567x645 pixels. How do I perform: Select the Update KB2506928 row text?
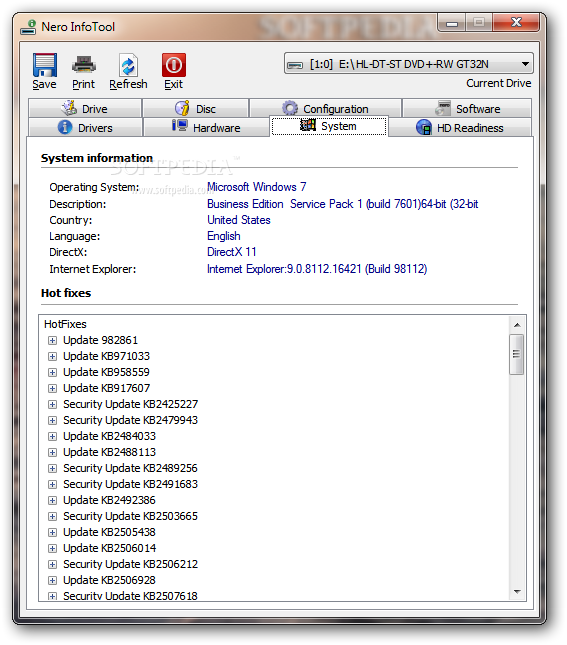(x=109, y=580)
